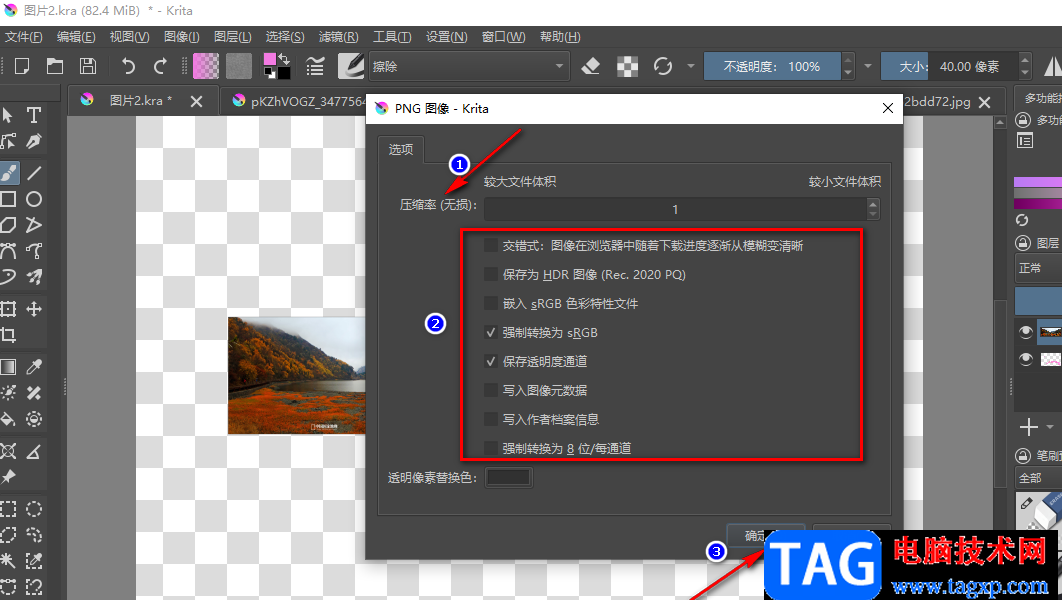Toggle eraser mode in toolbar
1062x600 pixels.
[x=591, y=66]
